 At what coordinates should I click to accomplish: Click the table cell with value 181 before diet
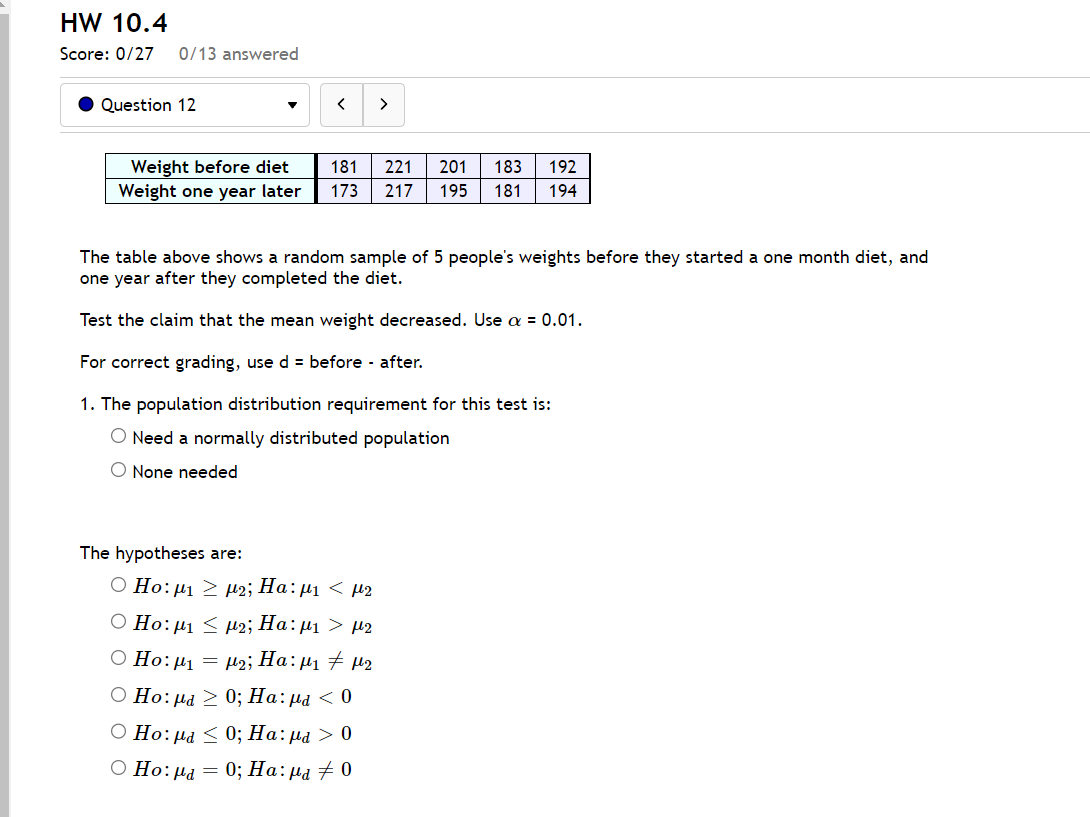pyautogui.click(x=344, y=167)
